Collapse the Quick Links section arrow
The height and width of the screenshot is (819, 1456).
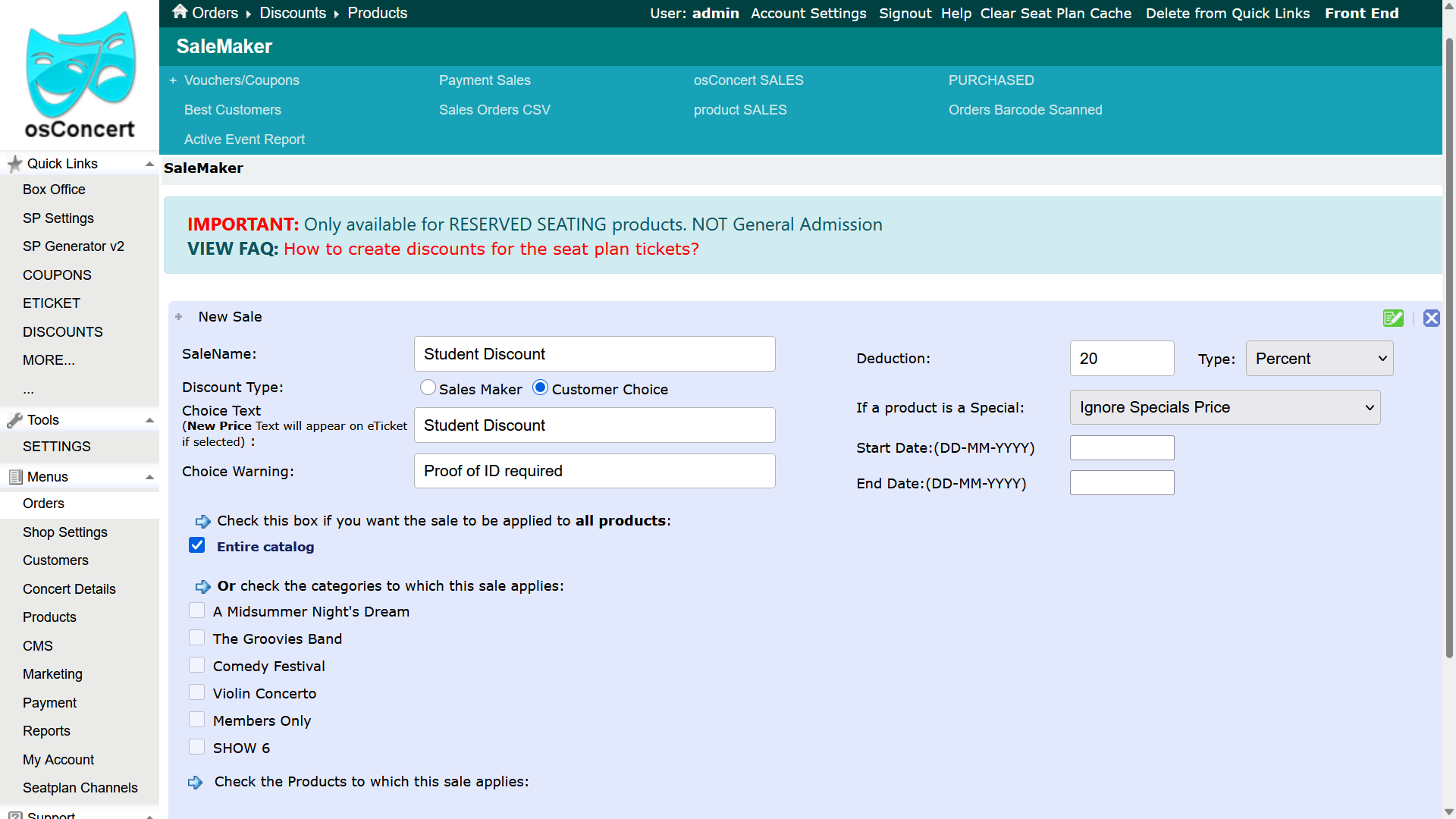(x=149, y=164)
